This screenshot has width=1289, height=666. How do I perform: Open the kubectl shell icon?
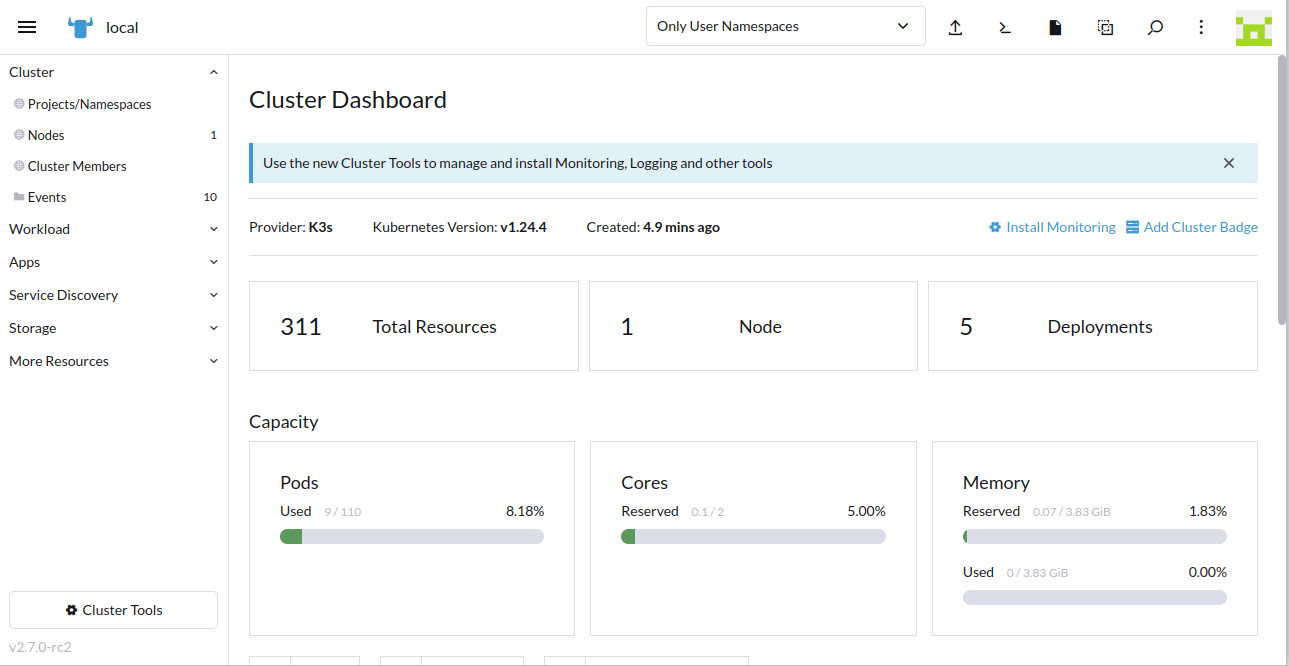tap(1005, 28)
